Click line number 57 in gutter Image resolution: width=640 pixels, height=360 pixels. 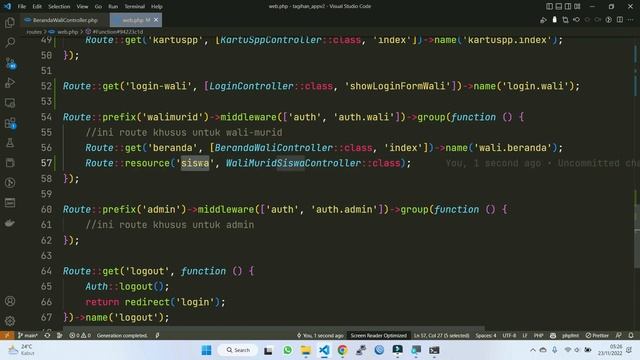(x=47, y=163)
